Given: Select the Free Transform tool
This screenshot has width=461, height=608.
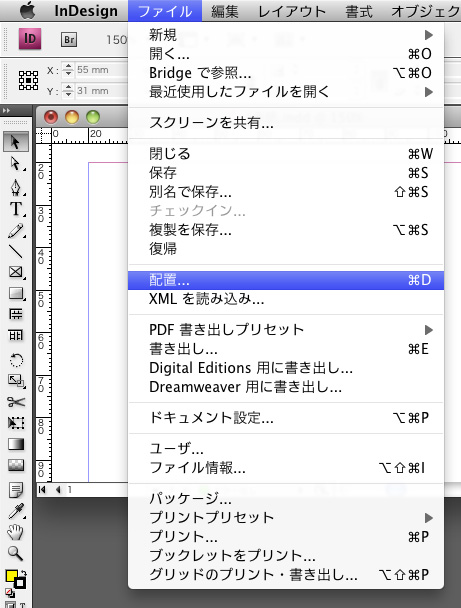Looking at the screenshot, I should coord(16,423).
